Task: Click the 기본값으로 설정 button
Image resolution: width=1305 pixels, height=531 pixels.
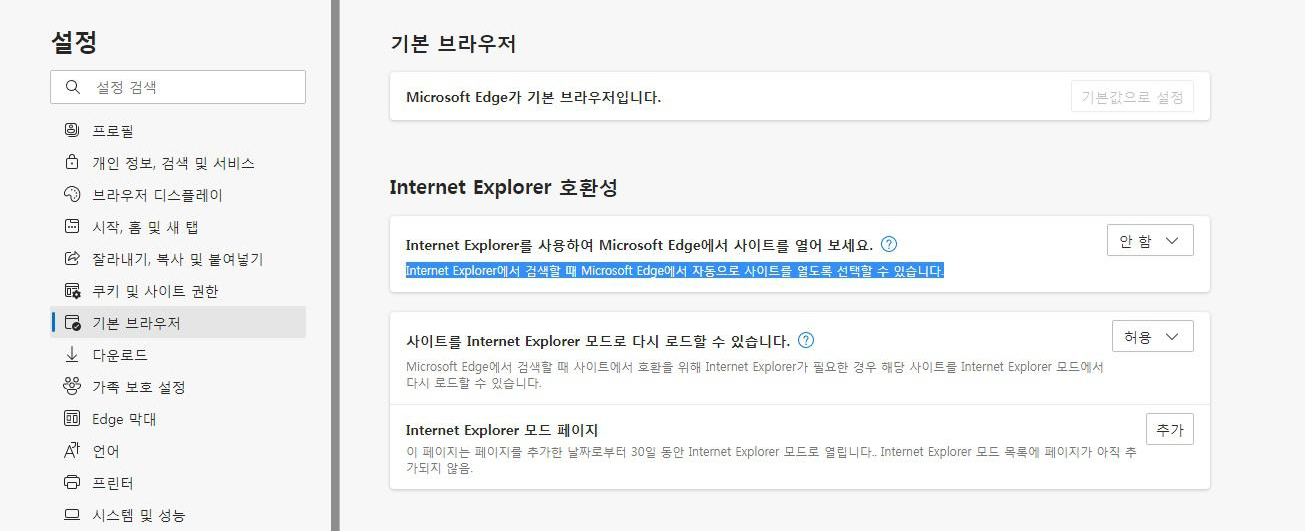Action: (x=1132, y=97)
